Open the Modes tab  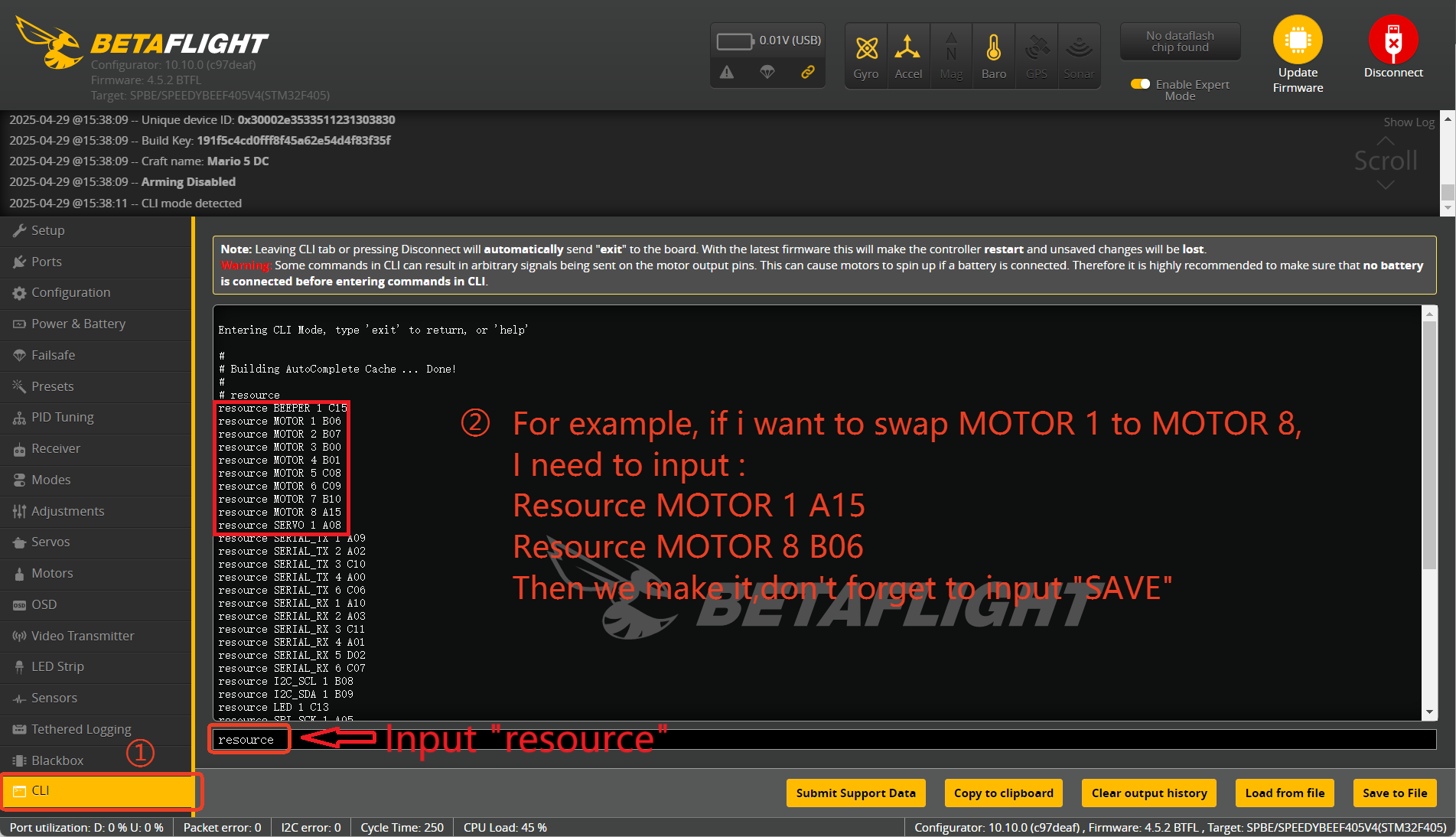pos(96,480)
